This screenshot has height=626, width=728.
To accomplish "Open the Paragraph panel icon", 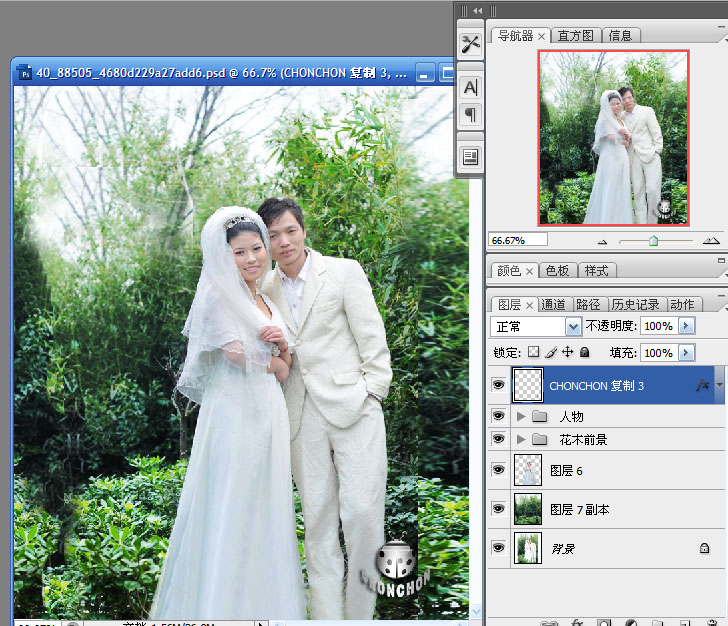I will 470,114.
